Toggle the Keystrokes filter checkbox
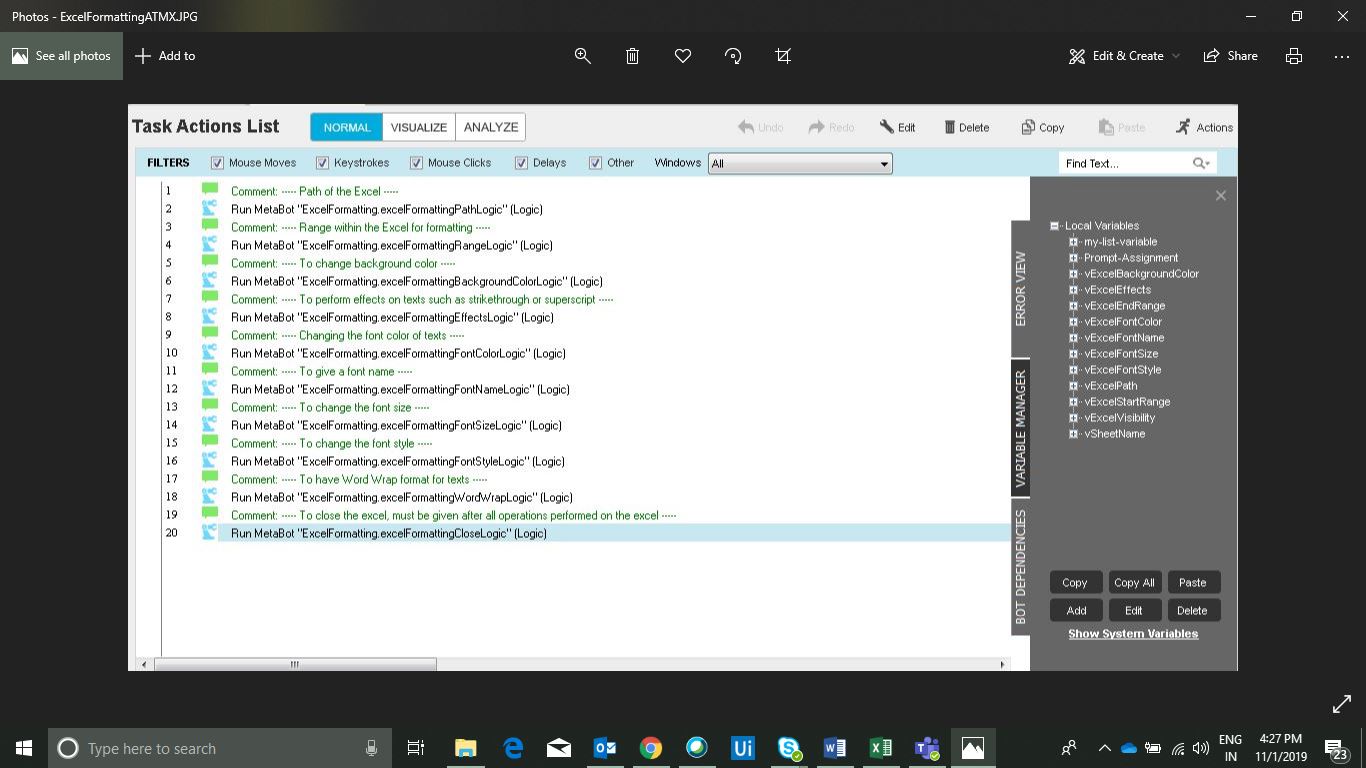The image size is (1366, 768). [322, 163]
